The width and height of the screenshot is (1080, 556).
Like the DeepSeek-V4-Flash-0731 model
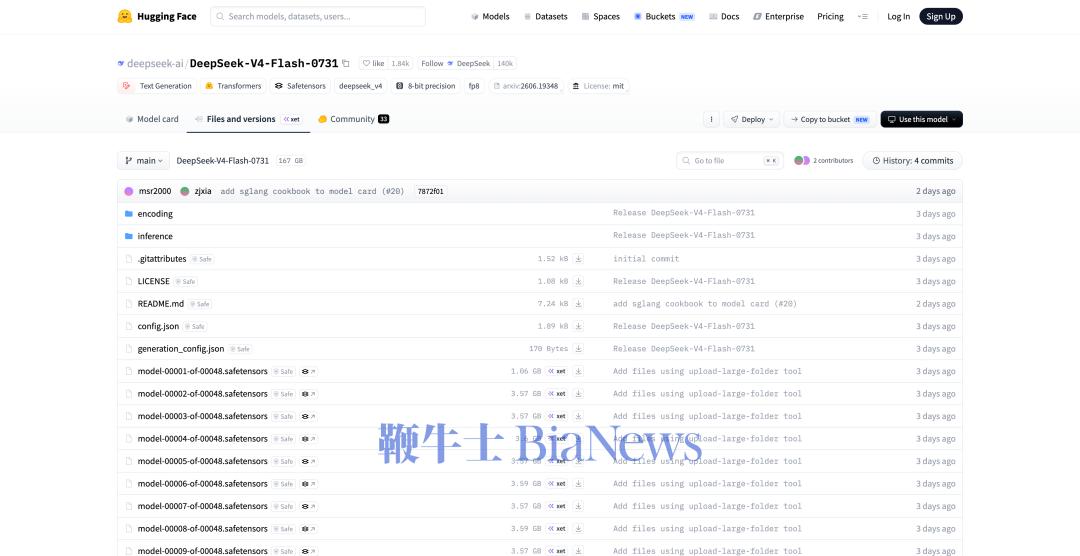point(373,63)
